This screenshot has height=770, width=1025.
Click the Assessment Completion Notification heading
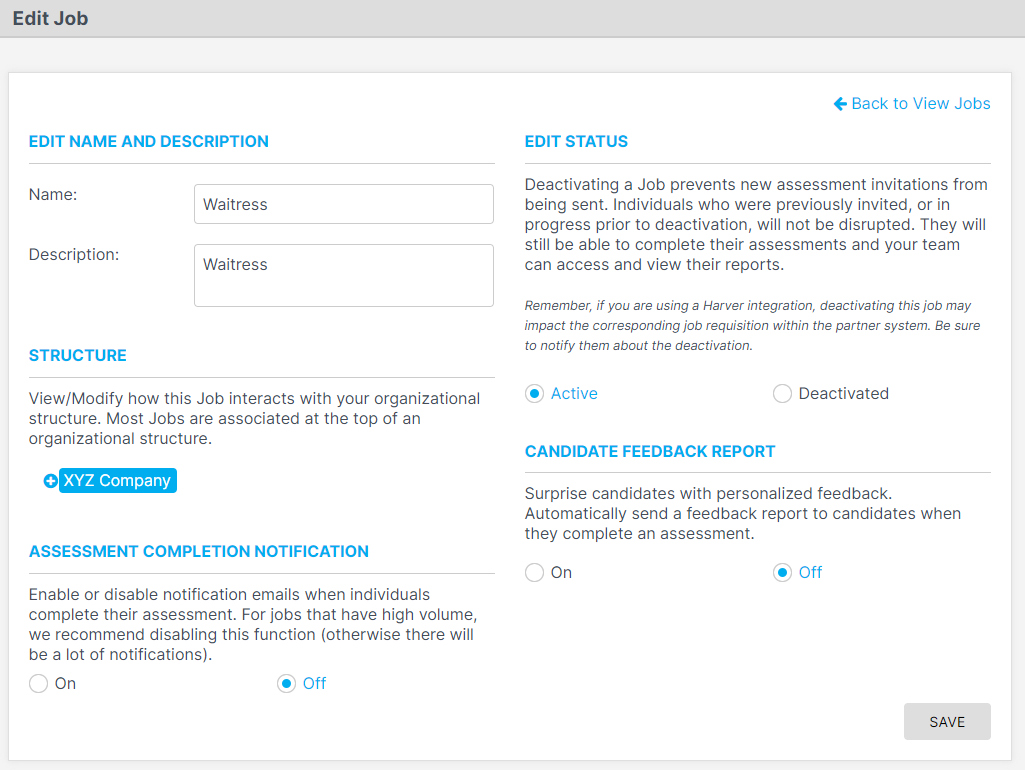[x=199, y=551]
